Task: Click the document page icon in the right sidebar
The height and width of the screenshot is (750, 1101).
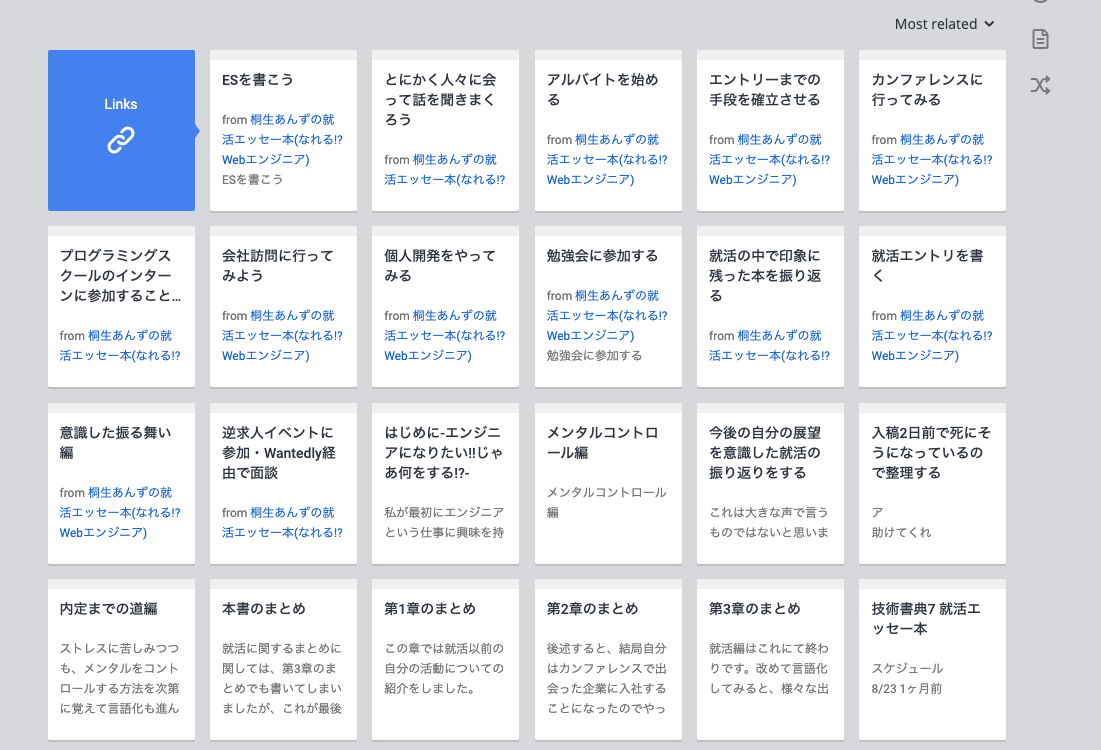Action: [x=1040, y=38]
